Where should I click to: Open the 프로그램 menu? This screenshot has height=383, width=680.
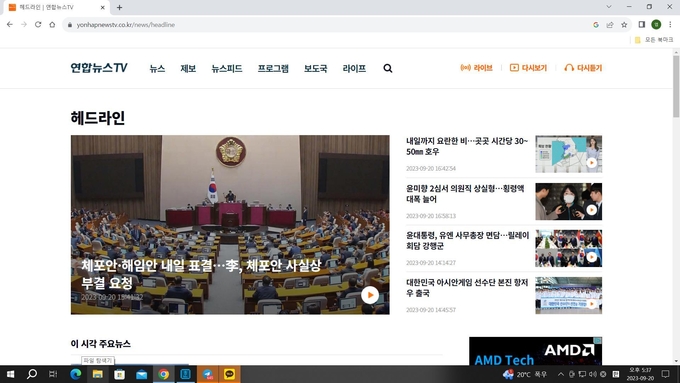[273, 69]
